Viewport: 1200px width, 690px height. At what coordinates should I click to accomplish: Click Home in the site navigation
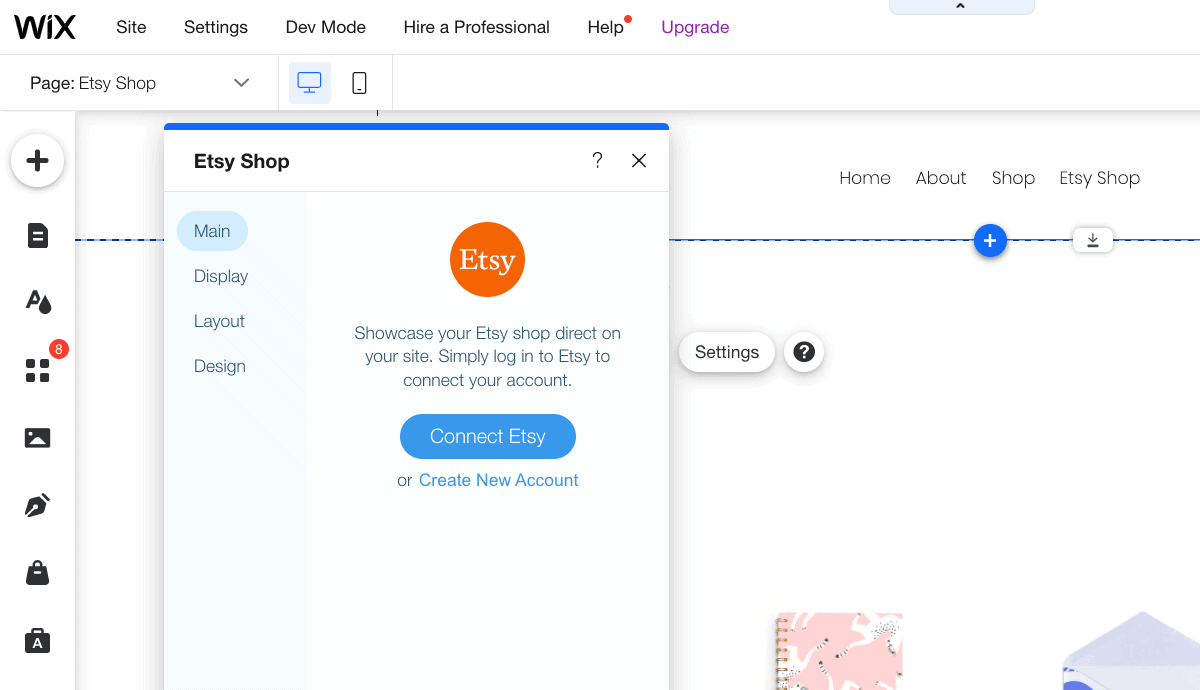point(865,178)
